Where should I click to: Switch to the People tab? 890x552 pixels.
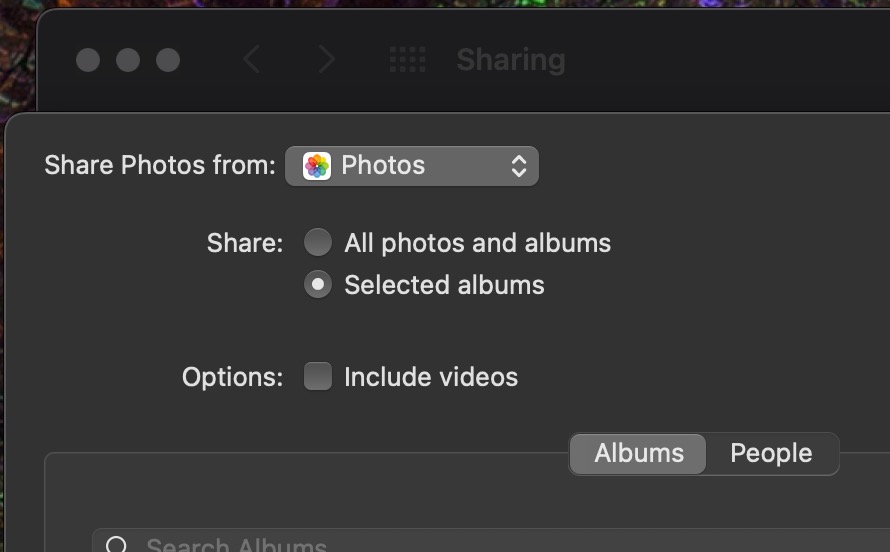pyautogui.click(x=771, y=453)
